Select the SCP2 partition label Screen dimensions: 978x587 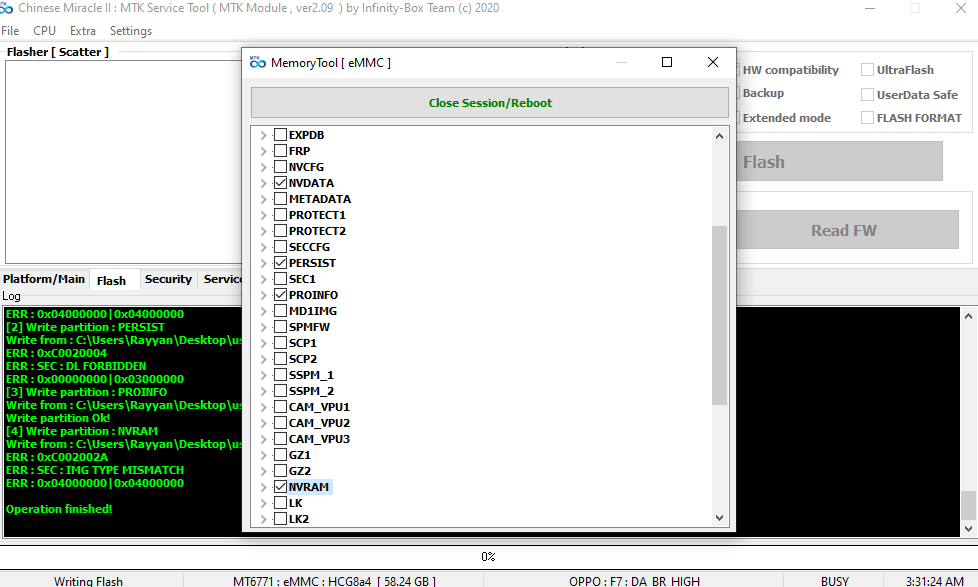[x=303, y=359]
